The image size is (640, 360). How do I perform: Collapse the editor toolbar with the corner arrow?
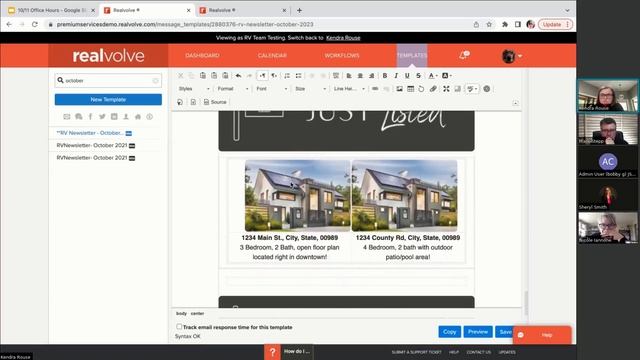coord(516,103)
